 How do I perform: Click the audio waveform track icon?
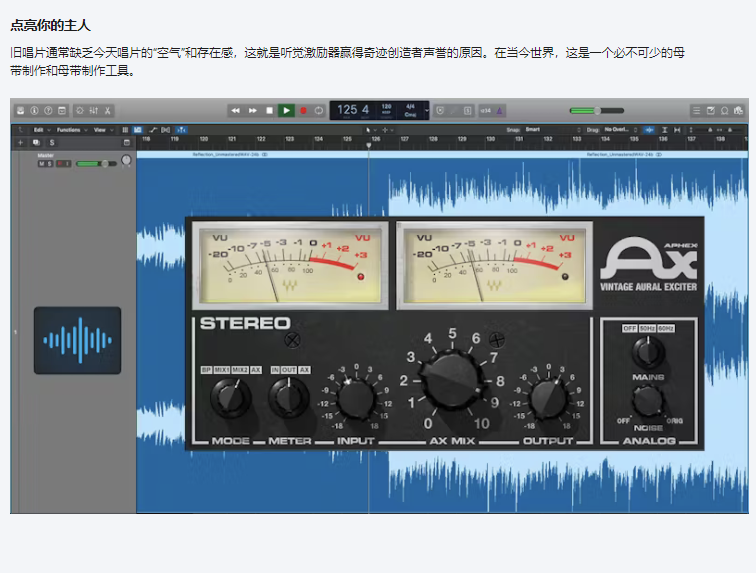(x=77, y=340)
